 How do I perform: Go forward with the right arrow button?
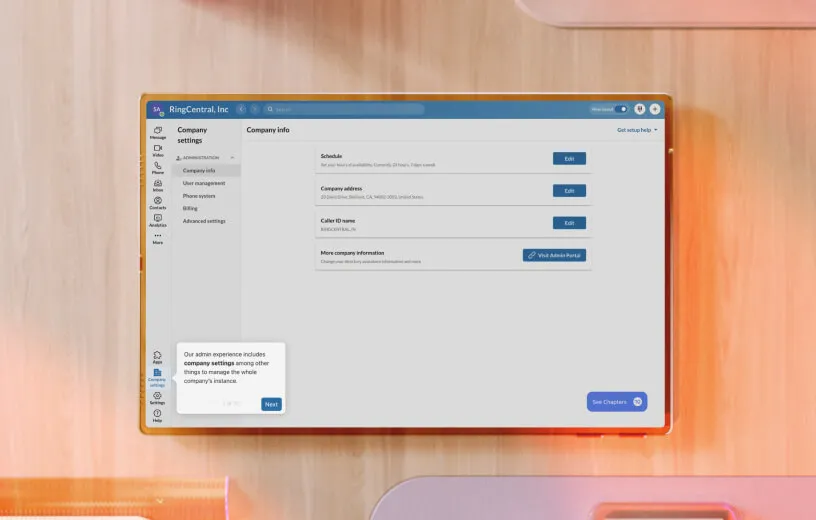(x=254, y=109)
